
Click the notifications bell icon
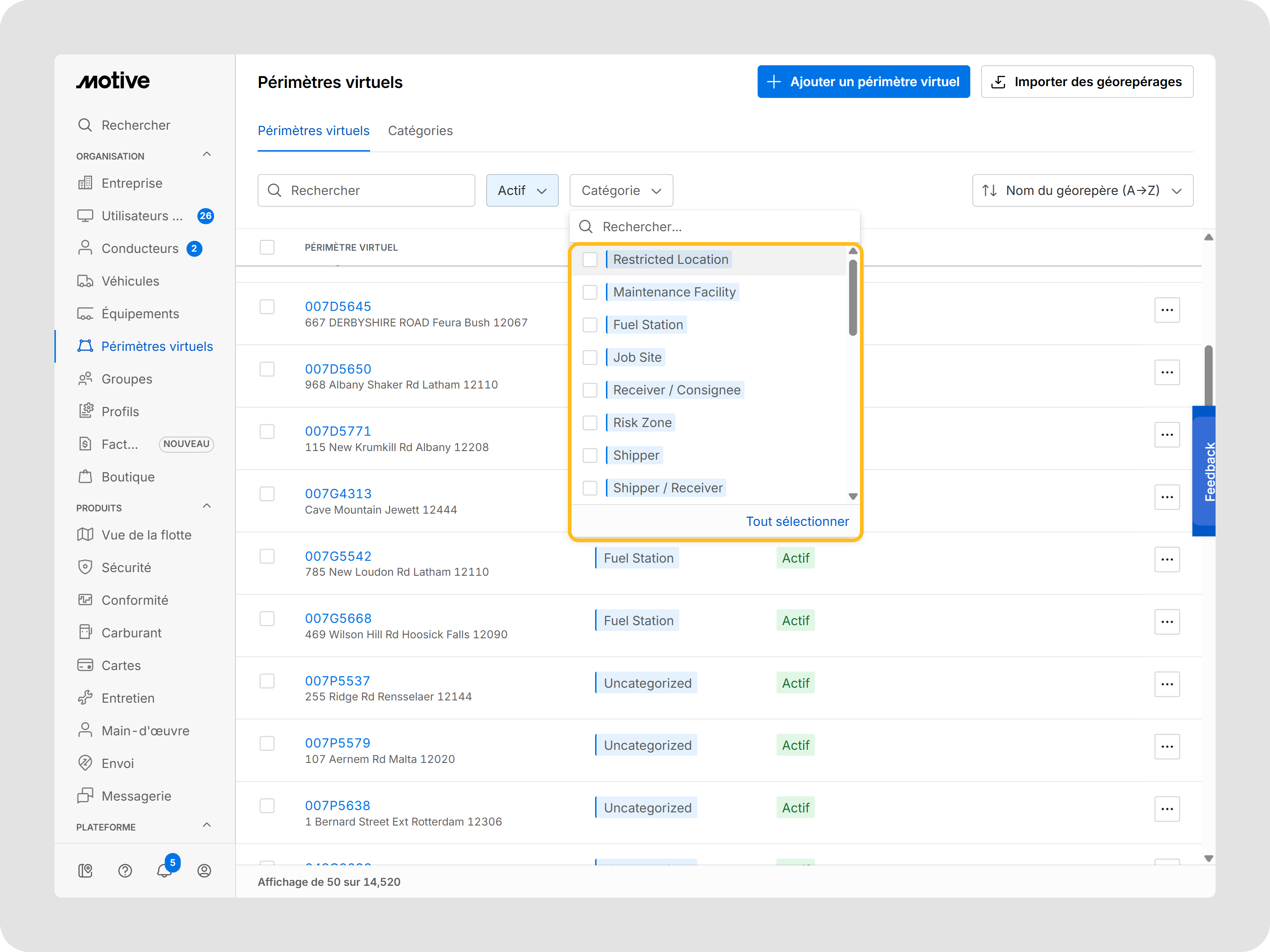(164, 870)
